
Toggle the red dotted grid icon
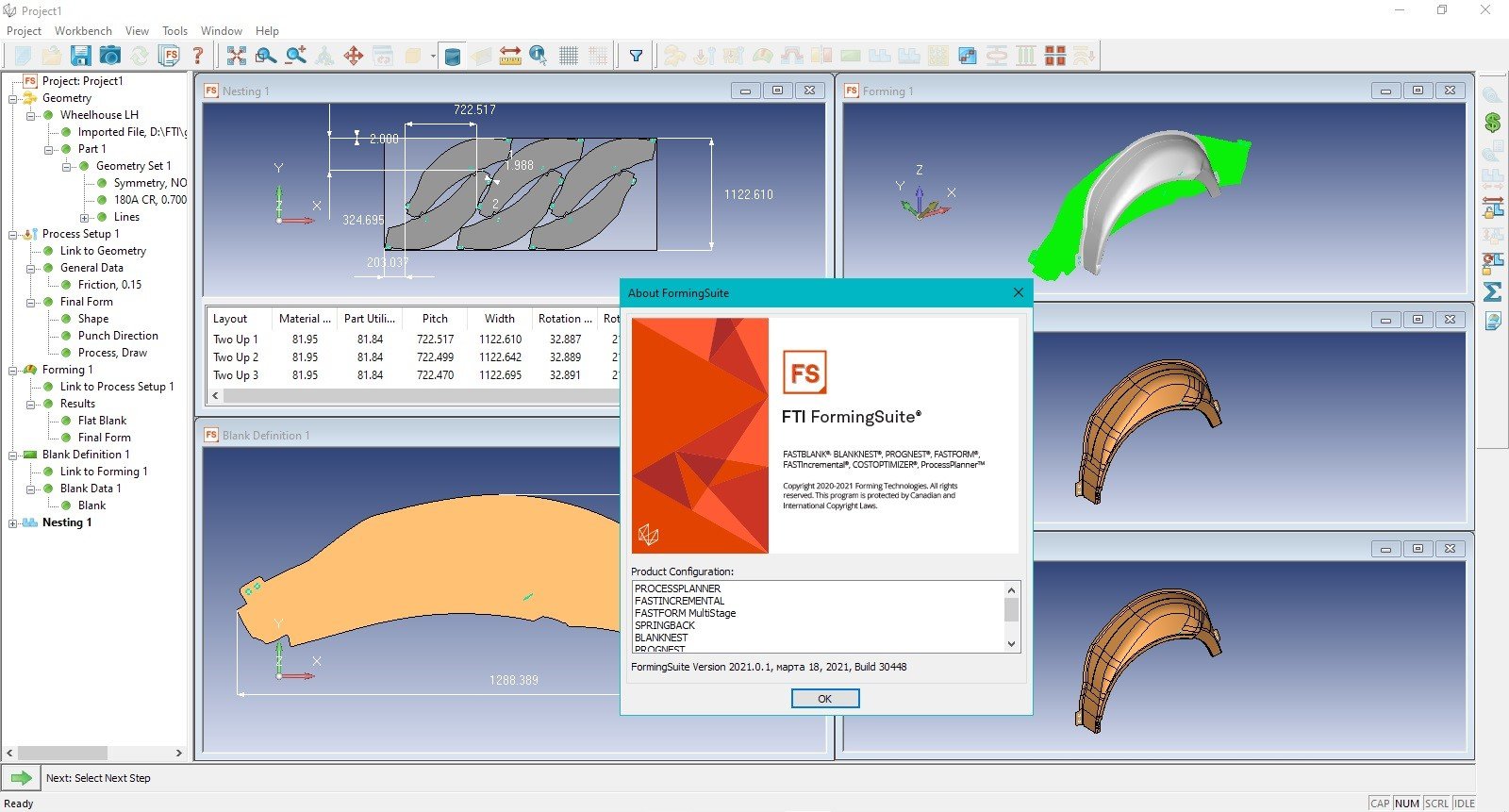(598, 56)
